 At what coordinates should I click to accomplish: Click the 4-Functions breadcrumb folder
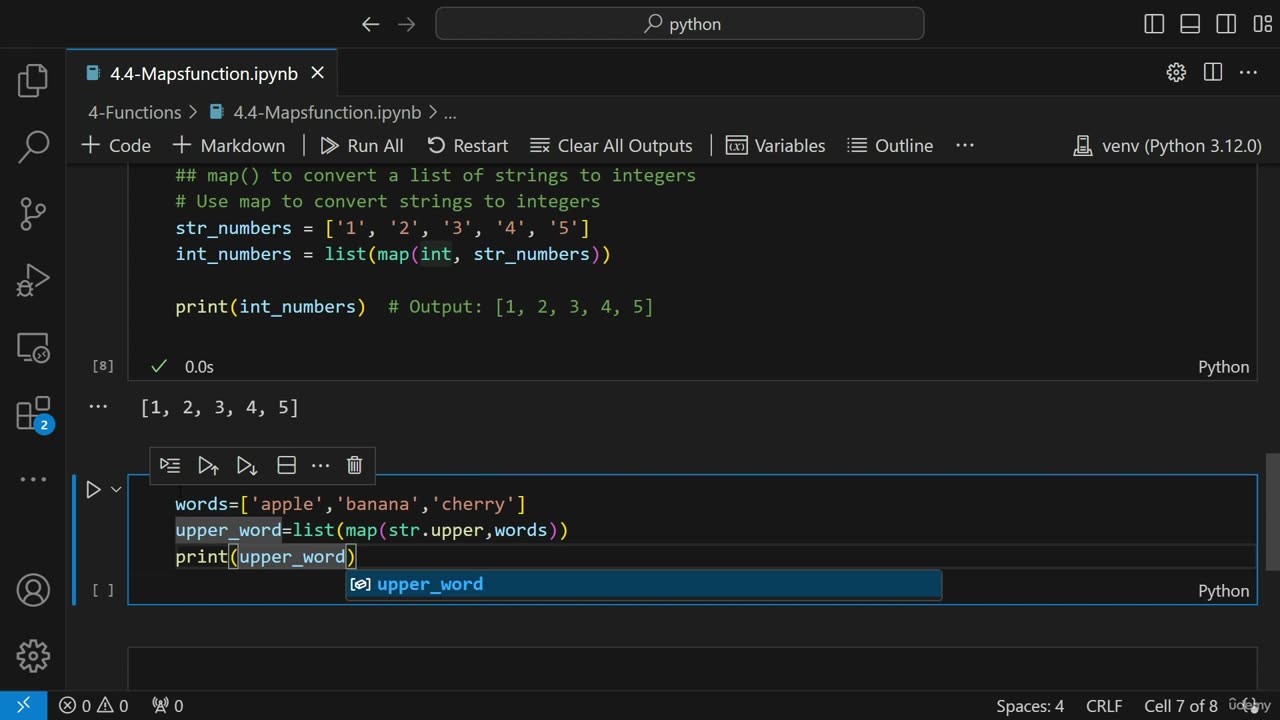click(x=134, y=113)
